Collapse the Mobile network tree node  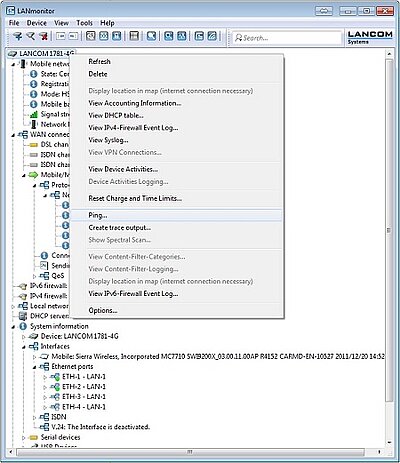pyautogui.click(x=13, y=64)
